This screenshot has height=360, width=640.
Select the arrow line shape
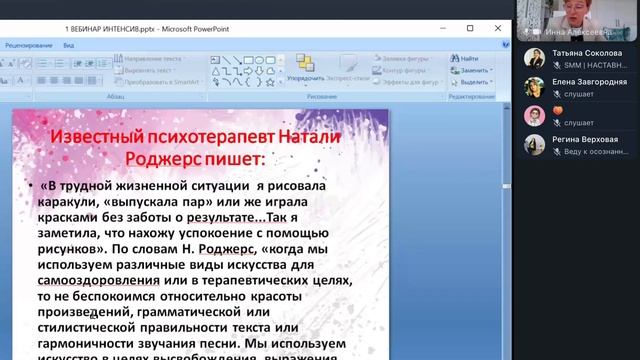237,60
